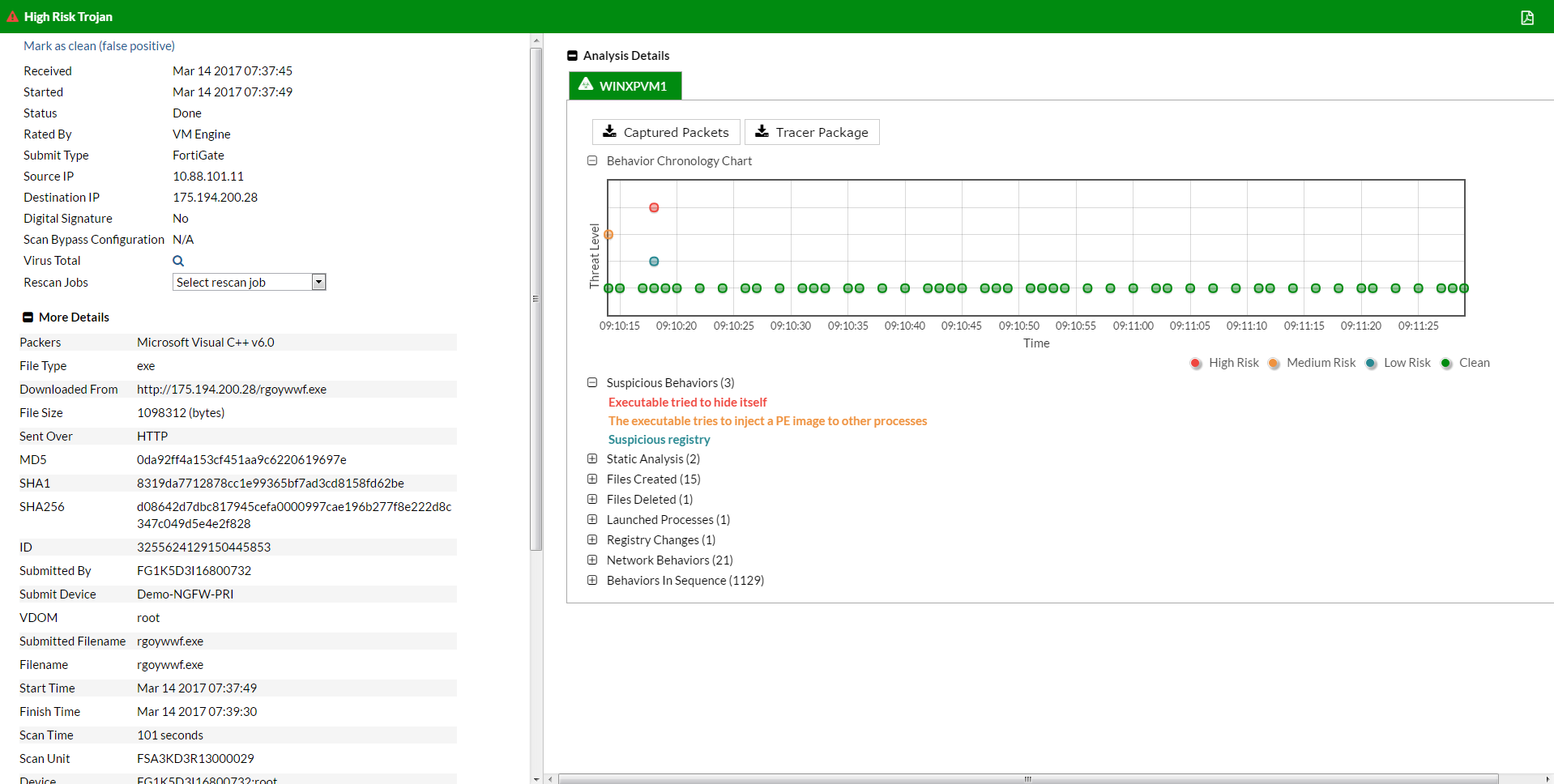Click the High Risk Trojan title
The image size is (1554, 784).
(x=68, y=17)
